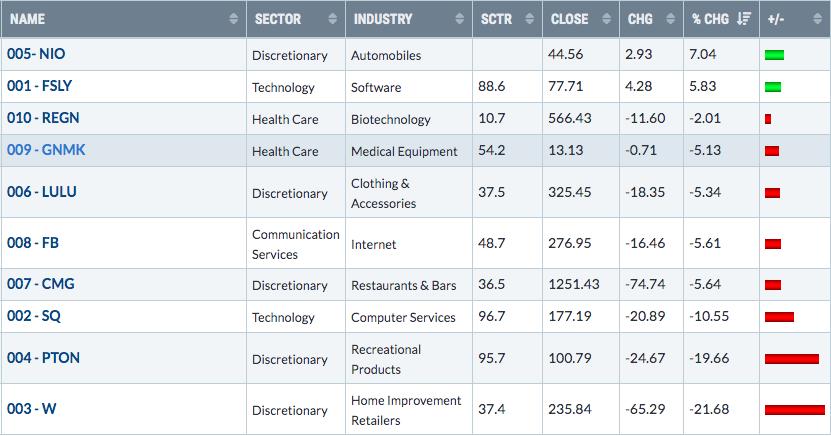Click 002 - SQ ticker link
Image resolution: width=831 pixels, height=436 pixels.
pyautogui.click(x=34, y=316)
